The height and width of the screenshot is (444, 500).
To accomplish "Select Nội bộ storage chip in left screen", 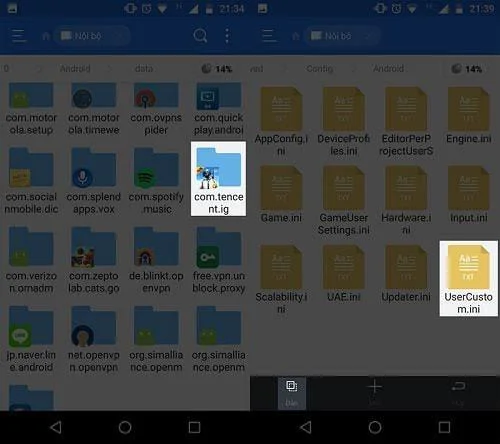I will [92, 36].
